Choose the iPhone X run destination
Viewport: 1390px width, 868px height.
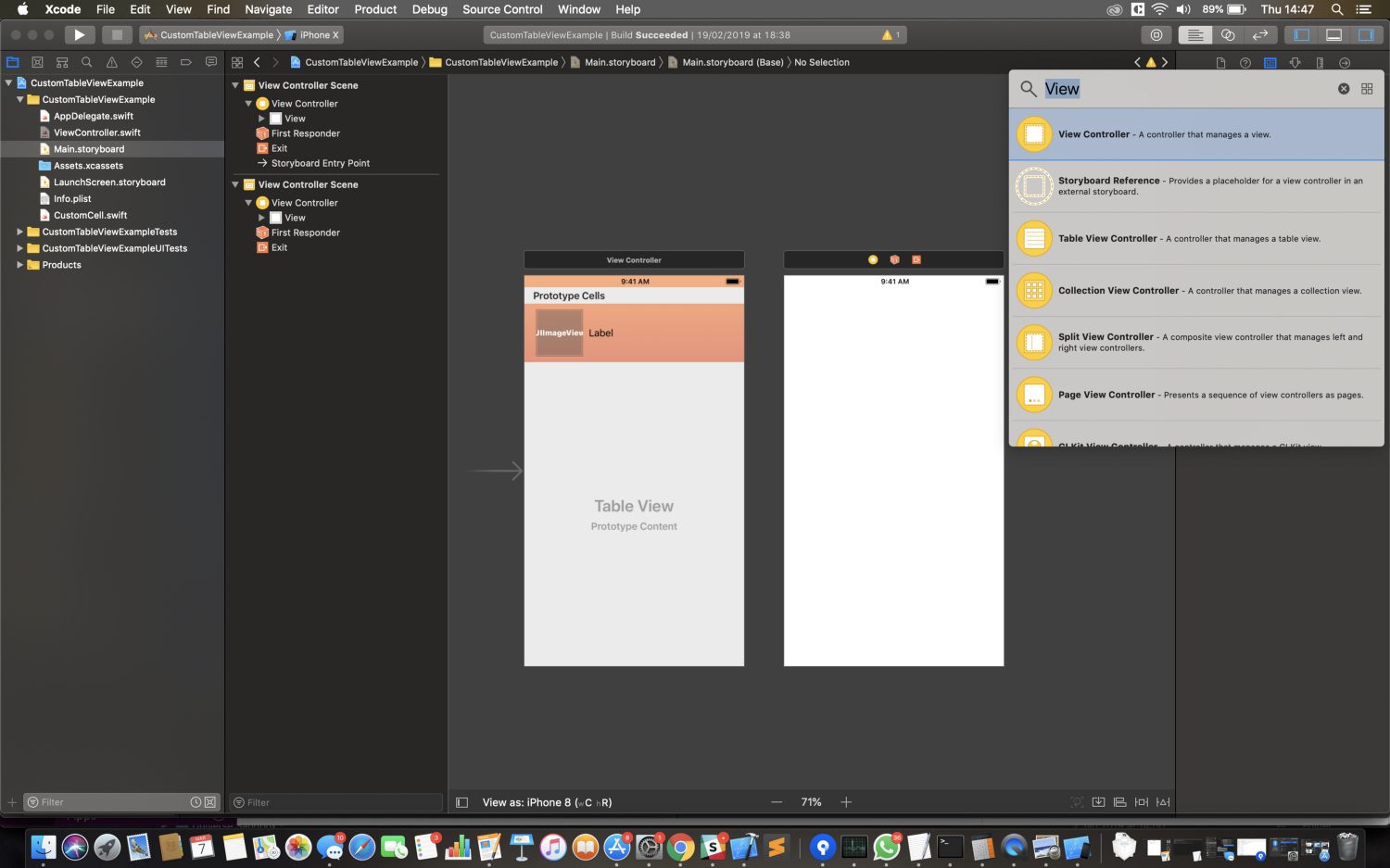(x=313, y=35)
